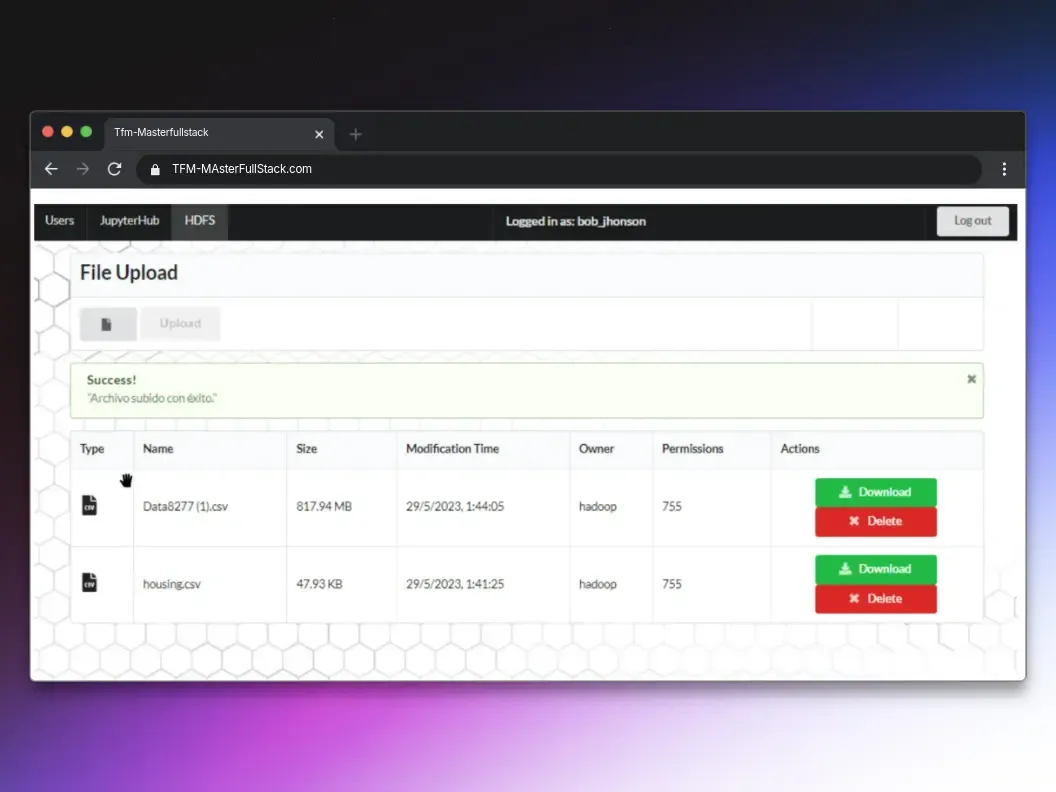
Task: Click the CSV file icon beside housing.csv
Action: [x=89, y=582]
